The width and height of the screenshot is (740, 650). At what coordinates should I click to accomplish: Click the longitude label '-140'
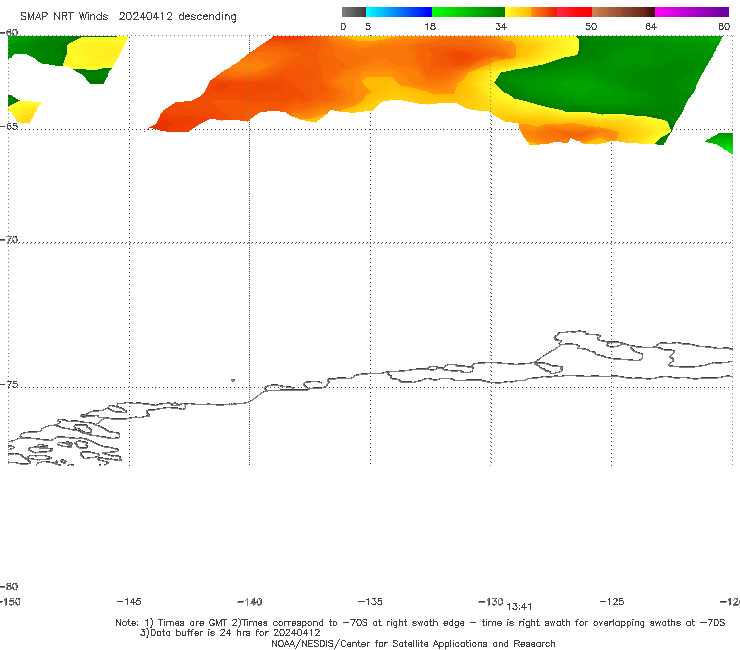point(250,602)
